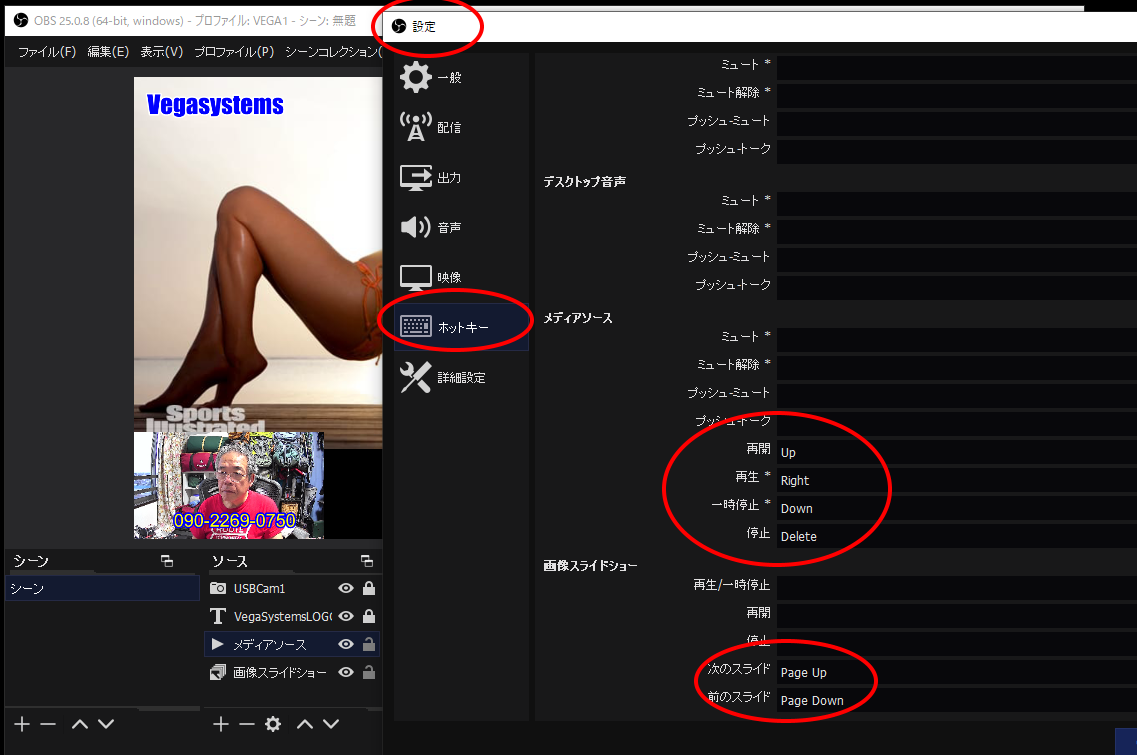1137x755 pixels.
Task: Open the シーンコレクション menu
Action: coord(334,52)
